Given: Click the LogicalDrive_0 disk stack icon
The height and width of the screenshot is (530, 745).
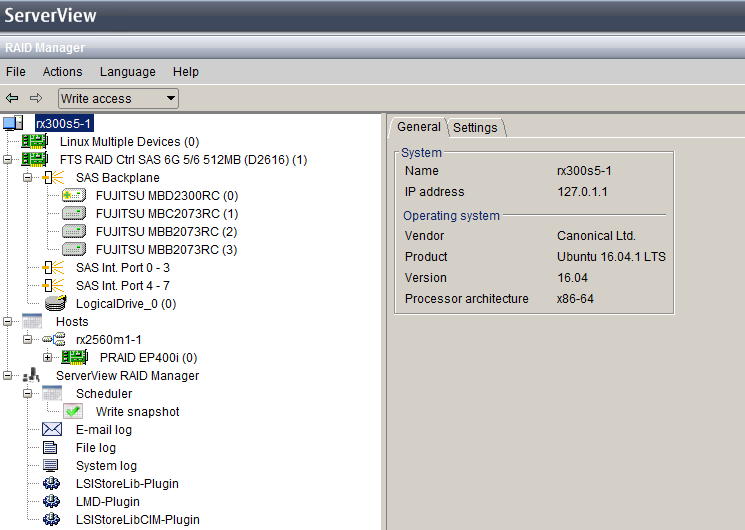Looking at the screenshot, I should tap(55, 303).
